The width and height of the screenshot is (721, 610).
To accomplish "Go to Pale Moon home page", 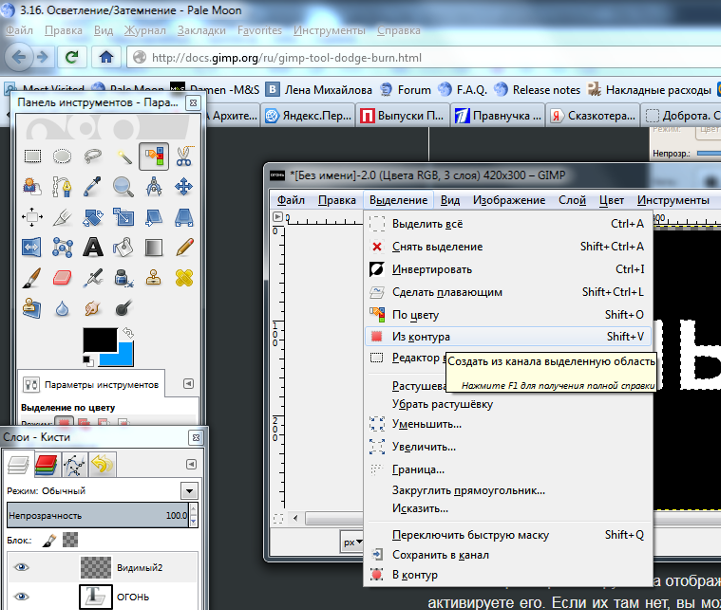I will point(106,57).
